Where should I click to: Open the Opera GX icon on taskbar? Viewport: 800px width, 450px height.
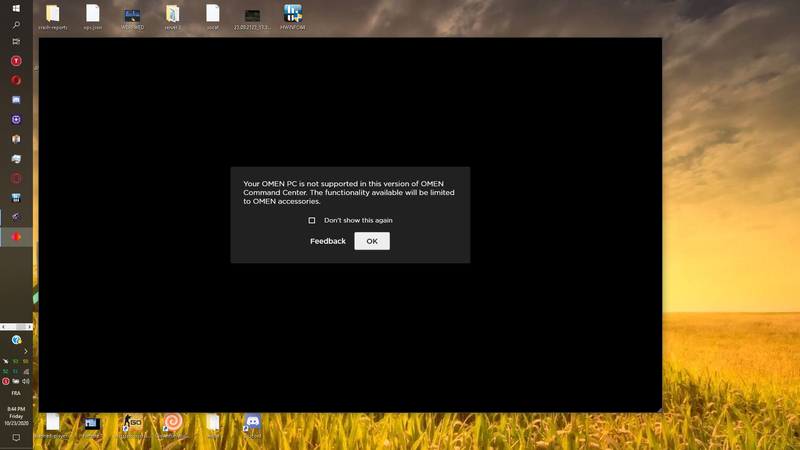(16, 178)
